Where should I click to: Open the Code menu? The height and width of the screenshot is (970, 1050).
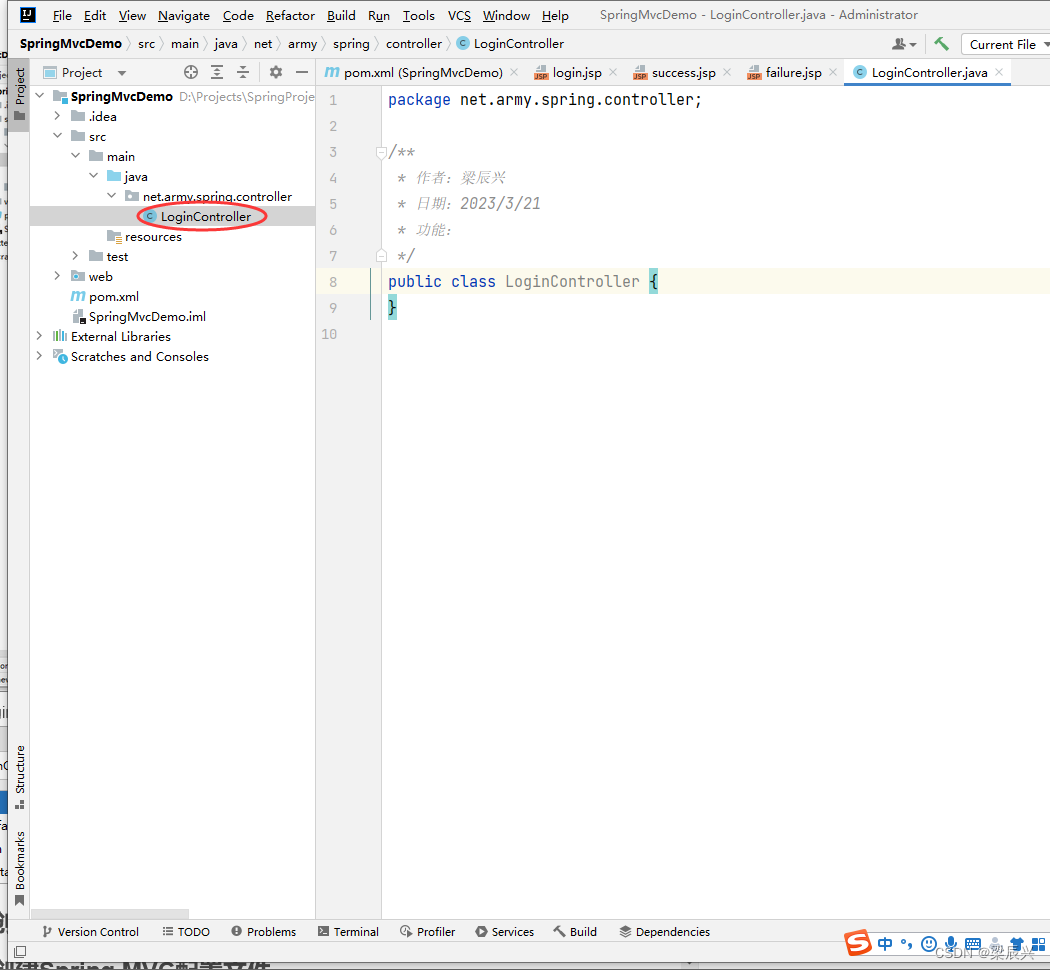coord(238,15)
